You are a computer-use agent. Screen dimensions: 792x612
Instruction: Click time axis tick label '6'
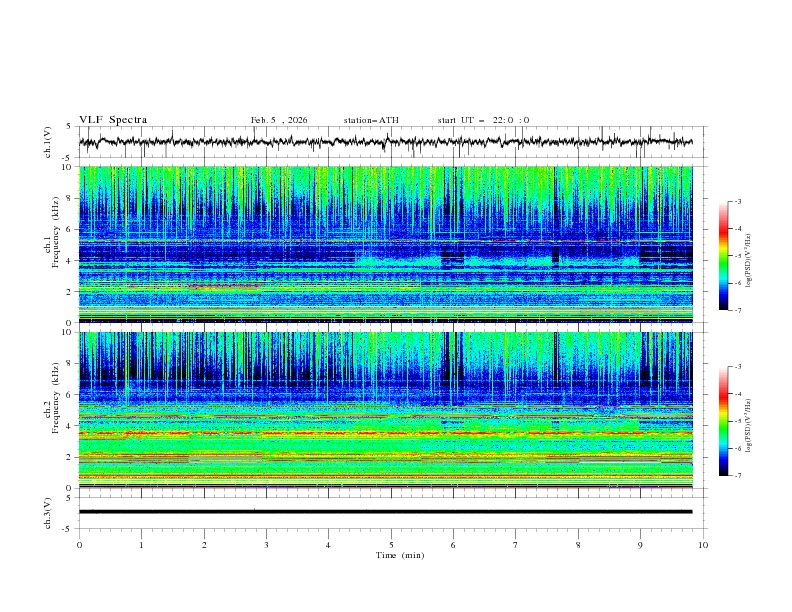[x=454, y=545]
